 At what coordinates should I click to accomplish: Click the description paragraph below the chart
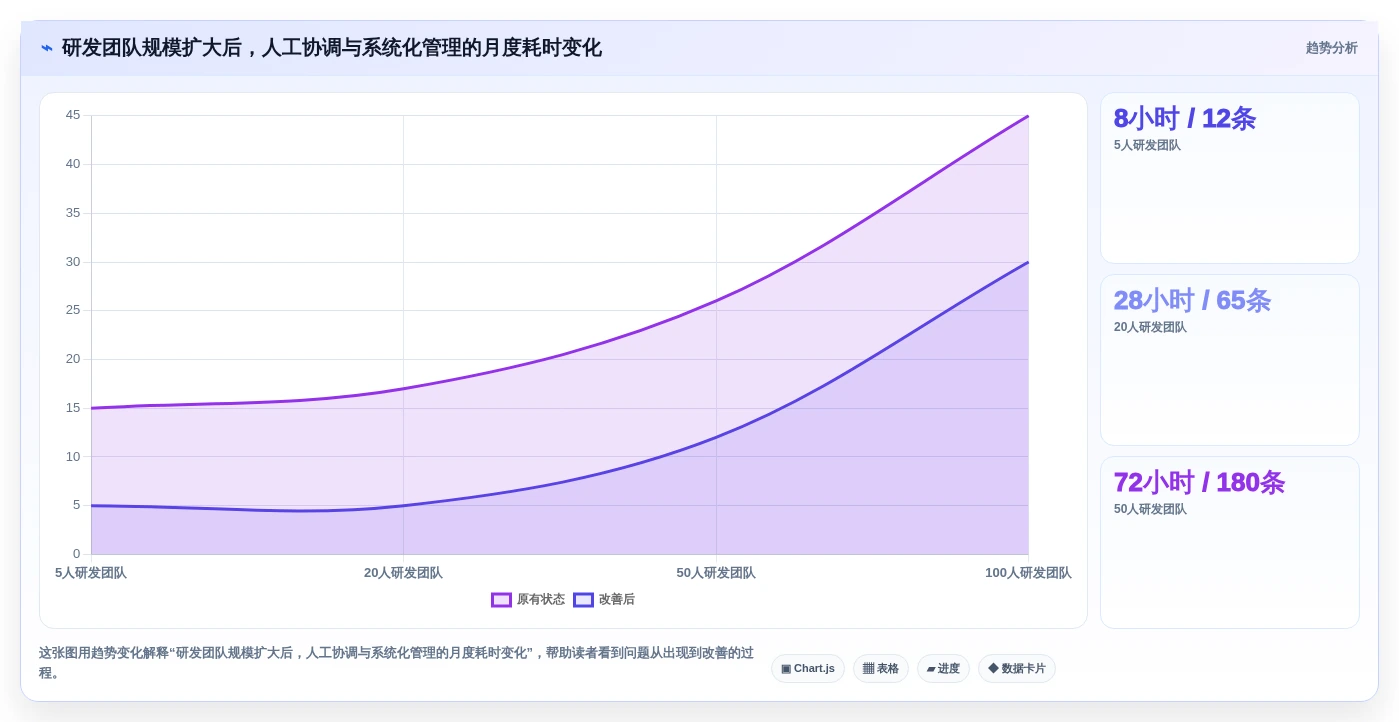click(x=397, y=663)
